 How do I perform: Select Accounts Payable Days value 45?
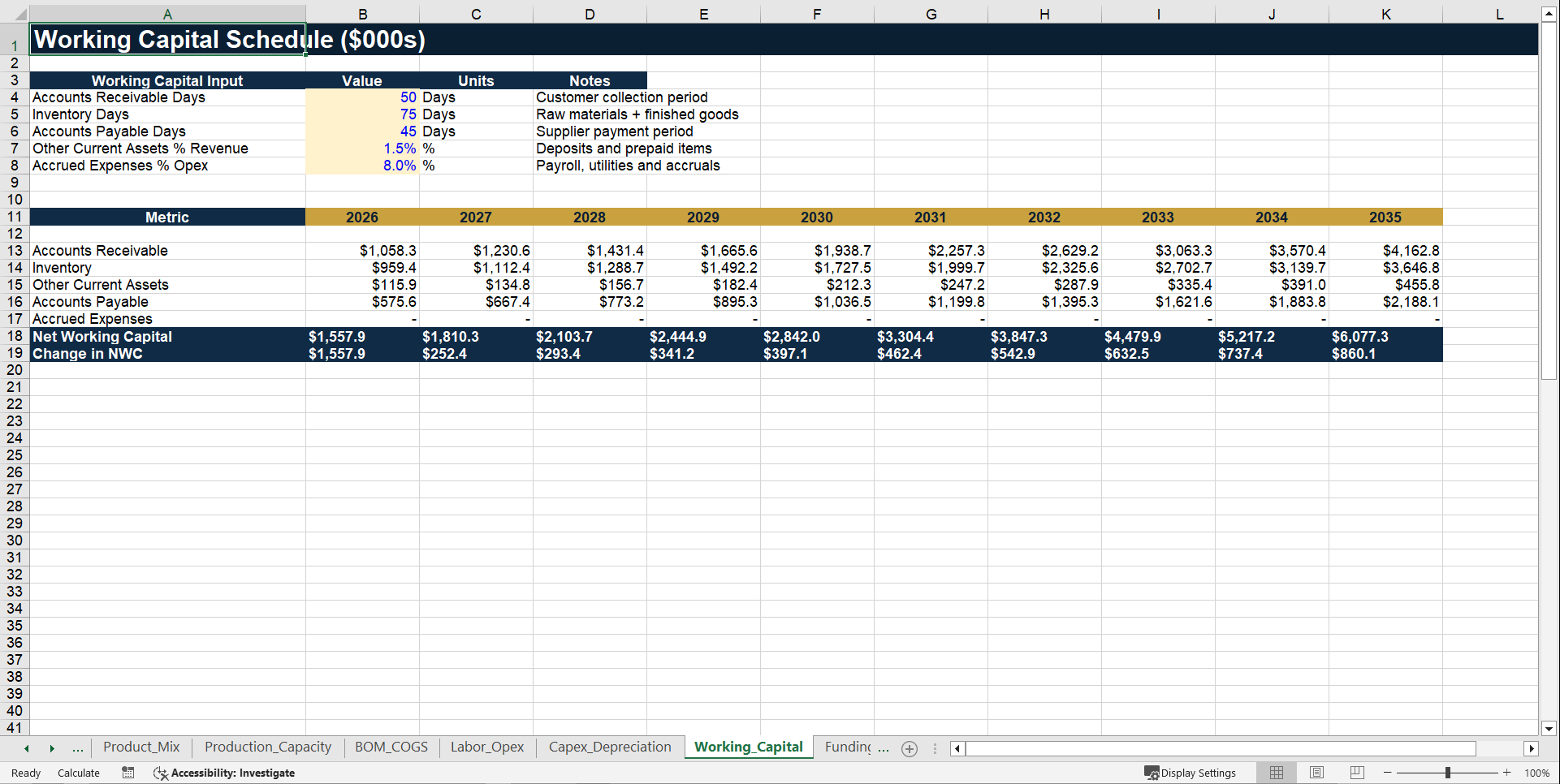362,131
